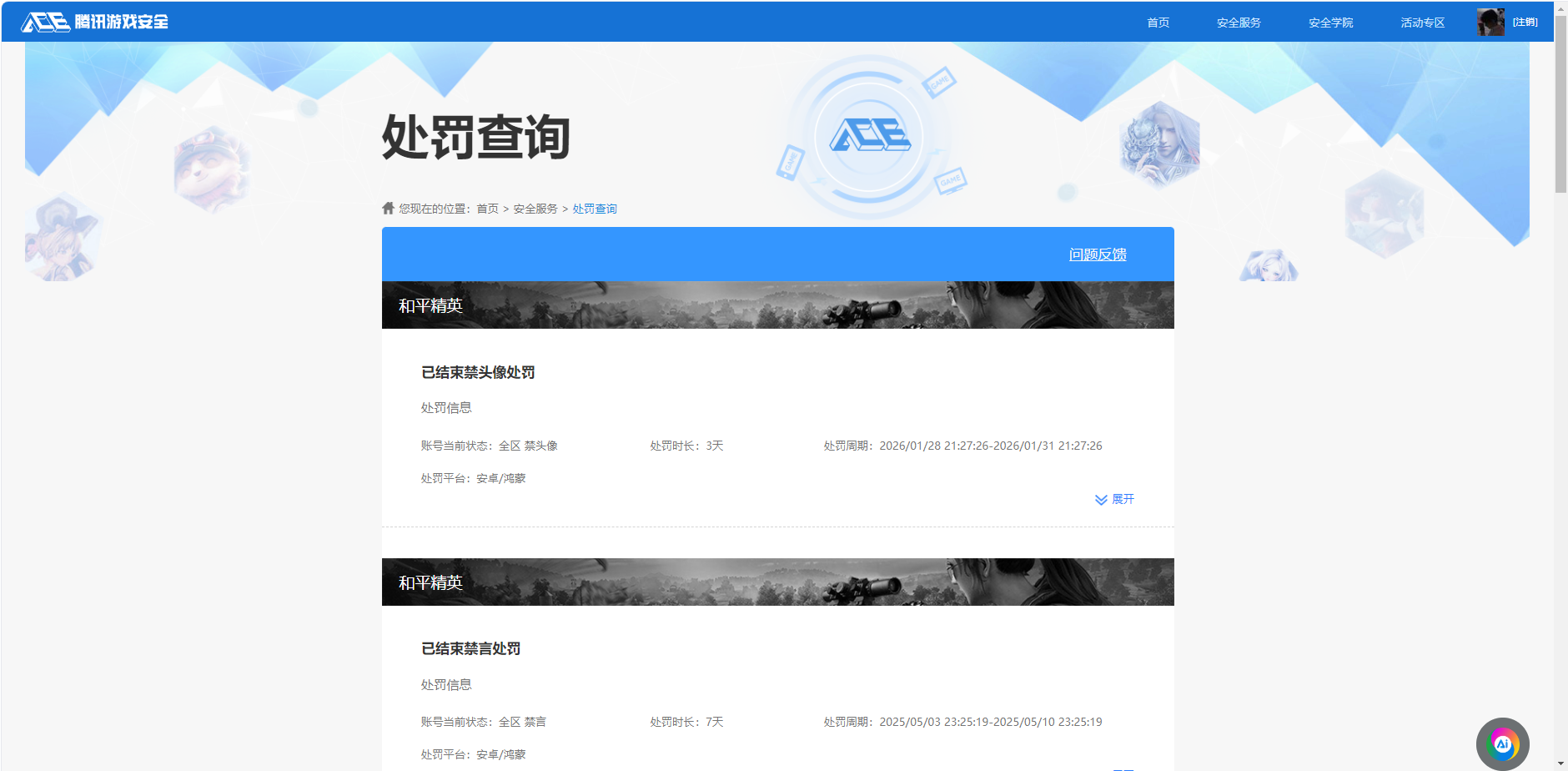Click 安全服务 in the breadcrumb trail
The height and width of the screenshot is (771, 1568).
(x=534, y=208)
